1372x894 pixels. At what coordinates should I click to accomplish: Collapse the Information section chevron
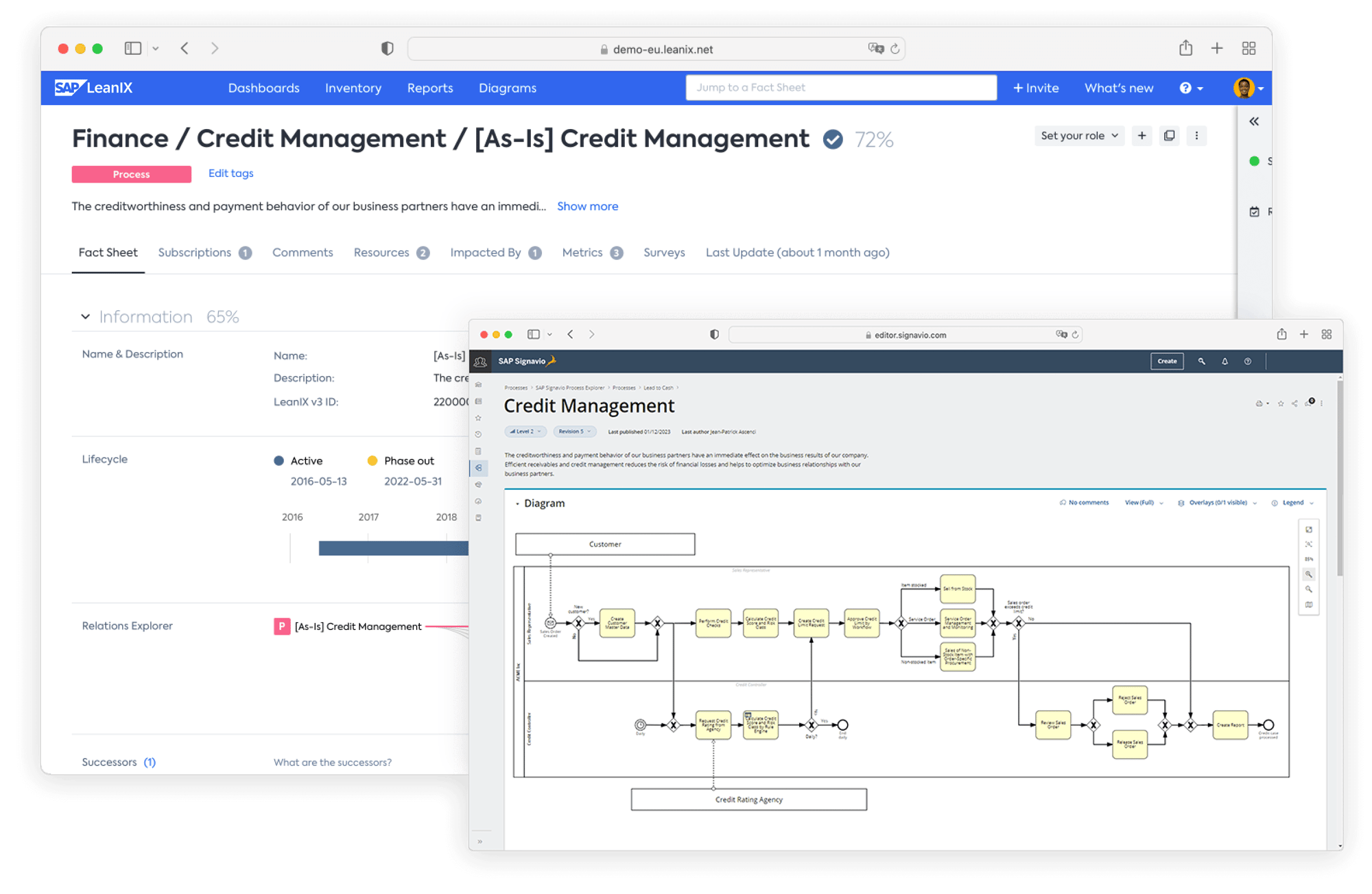85,316
